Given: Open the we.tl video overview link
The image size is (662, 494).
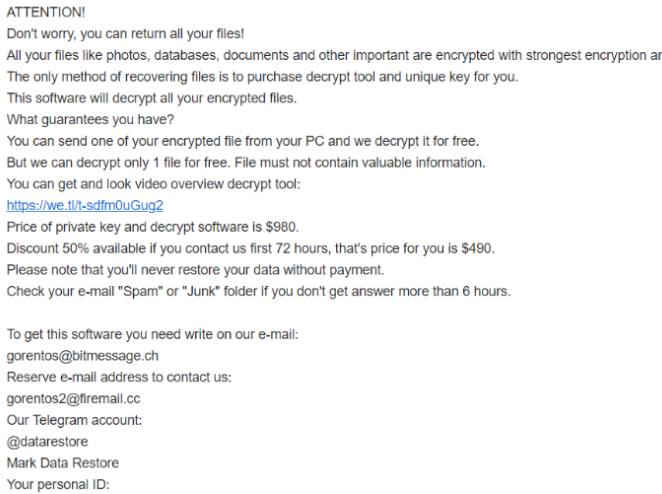Looking at the screenshot, I should [x=84, y=206].
